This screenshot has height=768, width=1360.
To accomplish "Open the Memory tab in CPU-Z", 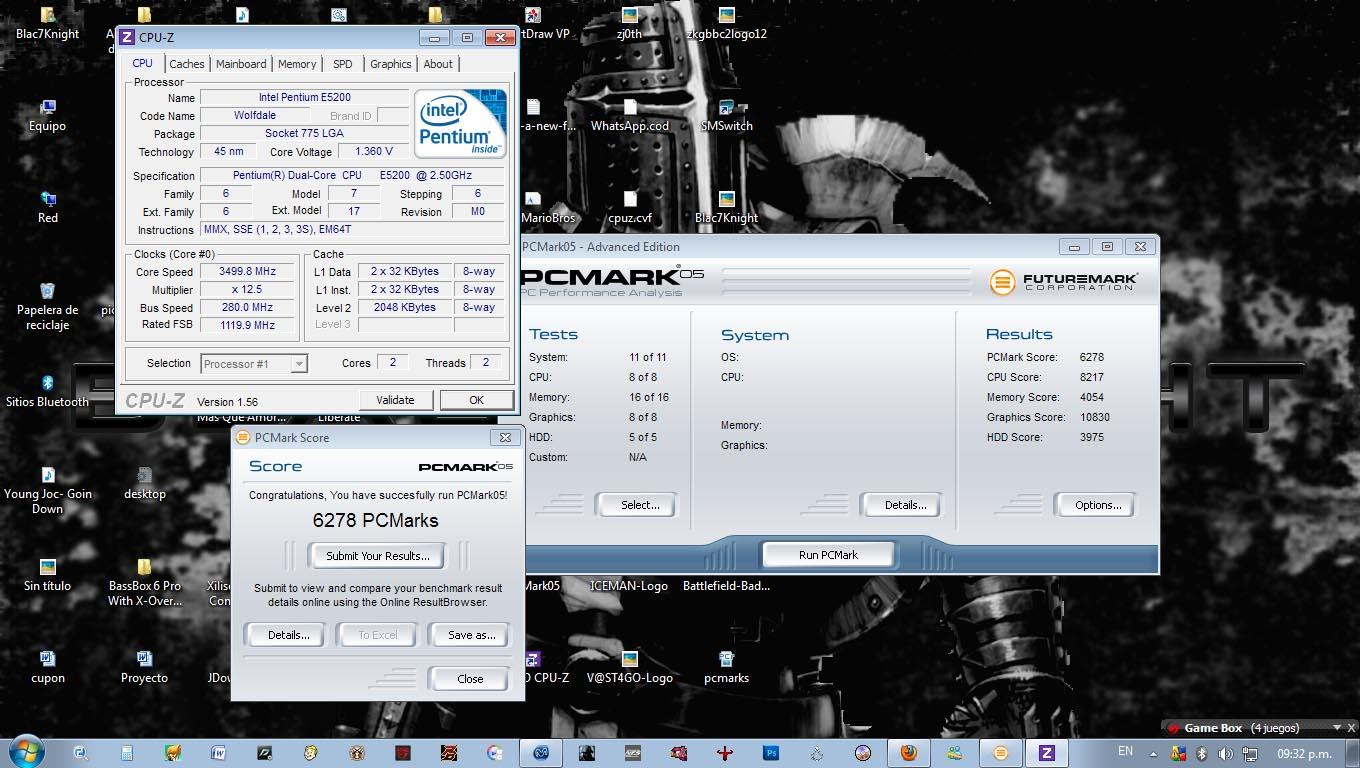I will 297,64.
